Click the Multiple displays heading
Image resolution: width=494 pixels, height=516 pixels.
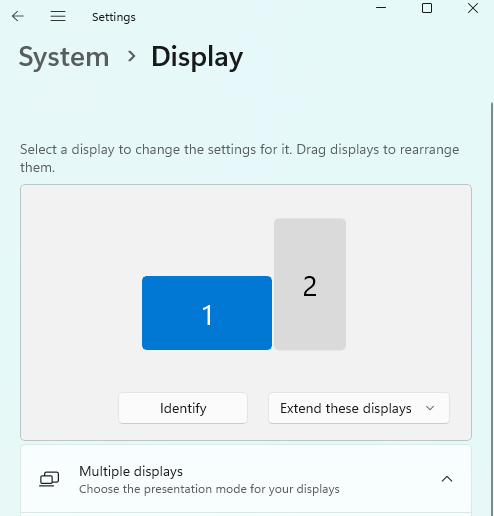[131, 471]
